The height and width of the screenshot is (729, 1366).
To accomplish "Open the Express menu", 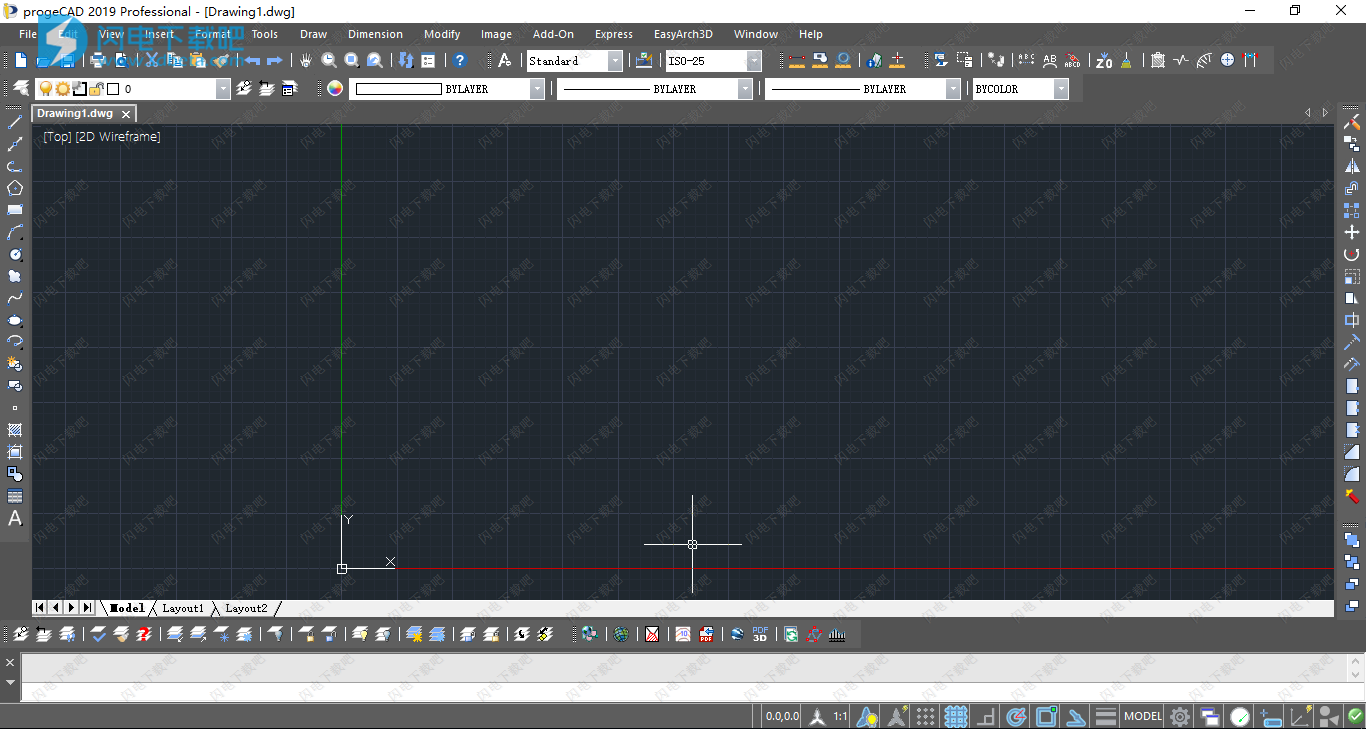I will coord(613,34).
